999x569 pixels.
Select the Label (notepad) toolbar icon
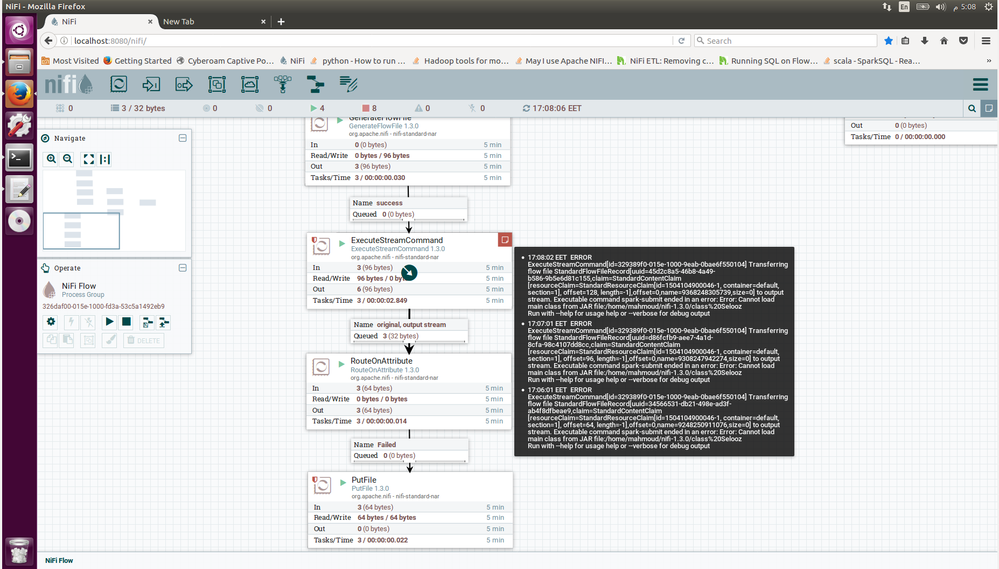tap(347, 84)
